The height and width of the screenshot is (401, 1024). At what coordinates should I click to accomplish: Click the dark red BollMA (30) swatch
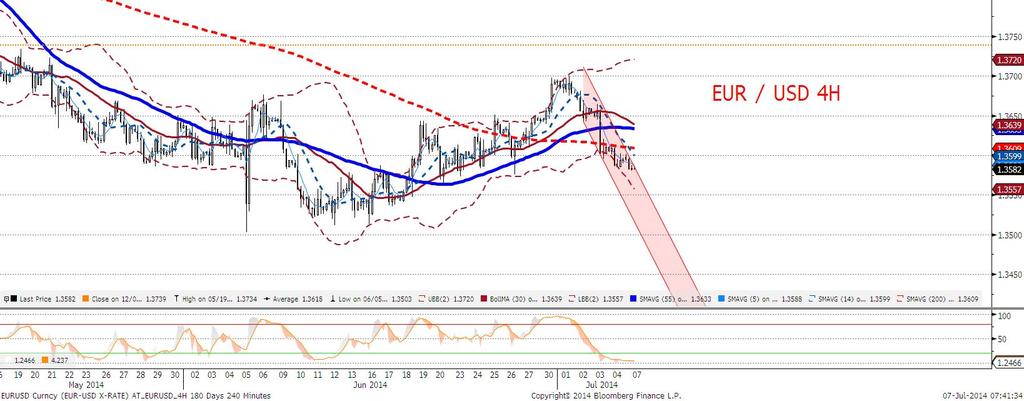pos(483,298)
